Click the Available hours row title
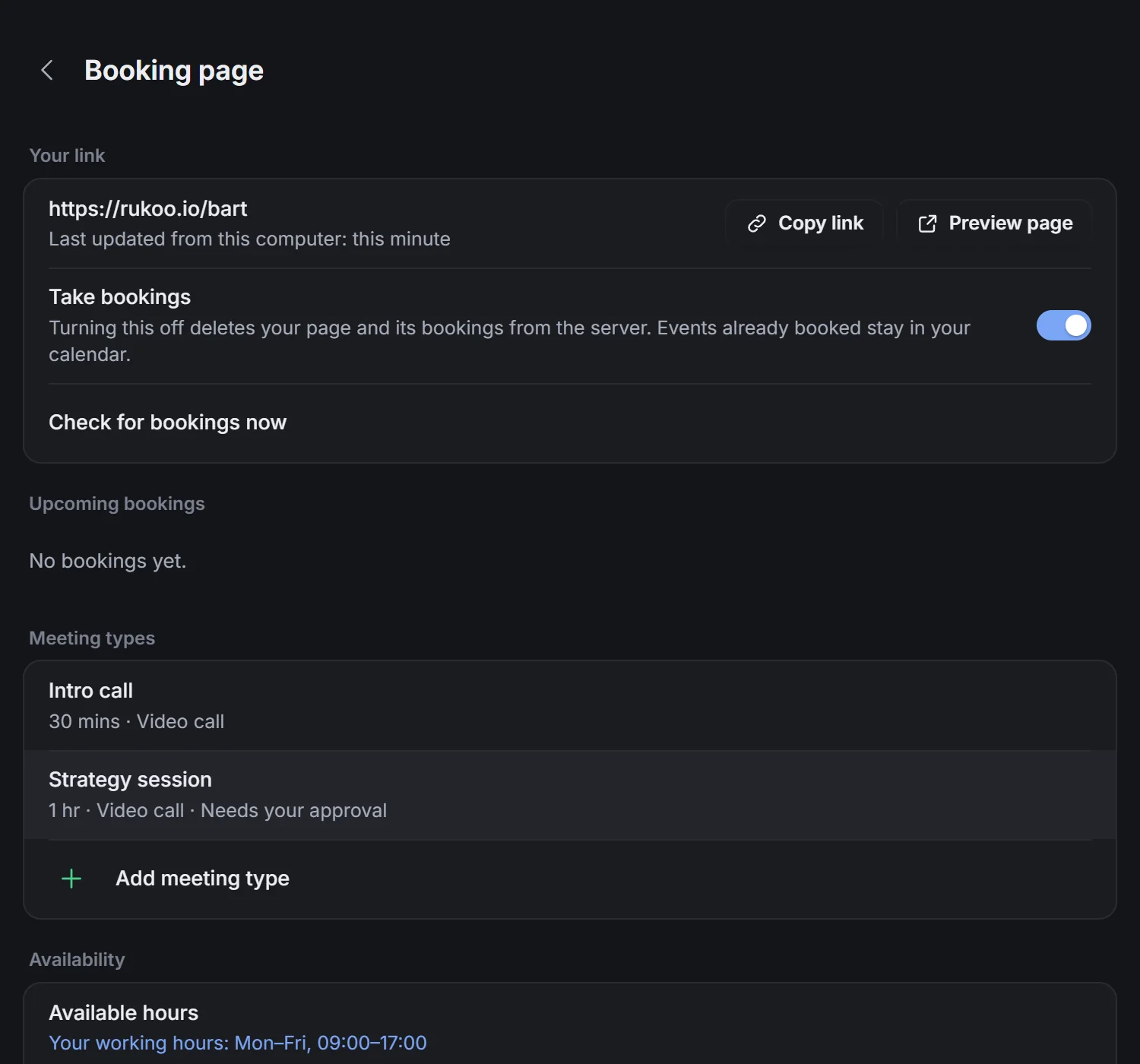The width and height of the screenshot is (1140, 1064). [x=123, y=1012]
